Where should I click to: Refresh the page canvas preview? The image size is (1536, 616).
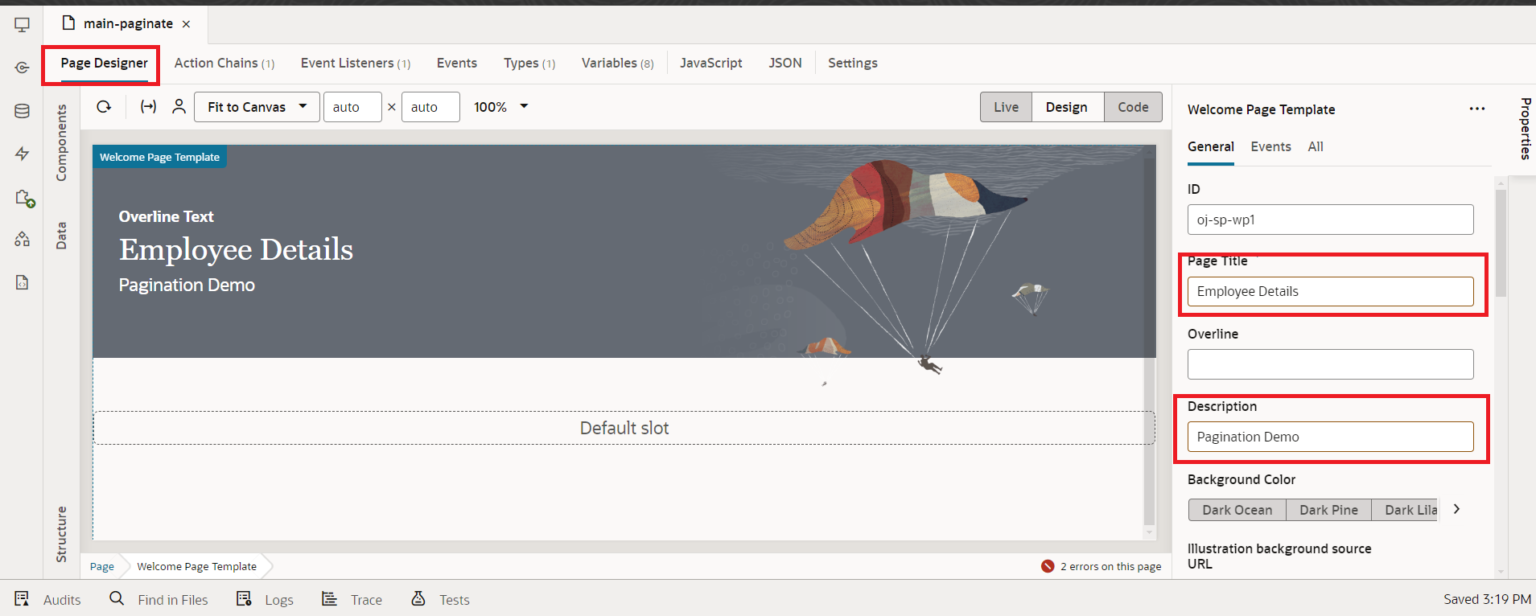click(104, 107)
